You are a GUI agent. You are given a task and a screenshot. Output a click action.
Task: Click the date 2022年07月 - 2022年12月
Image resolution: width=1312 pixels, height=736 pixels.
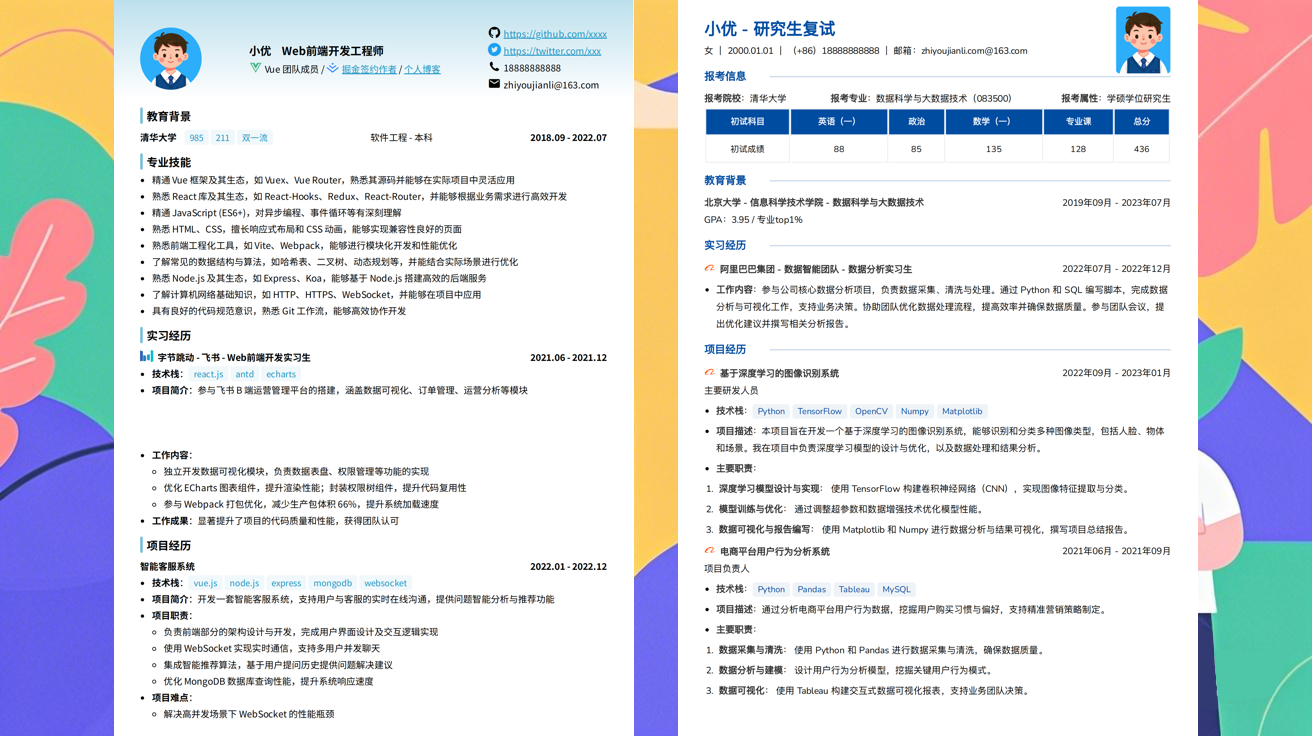click(1116, 269)
